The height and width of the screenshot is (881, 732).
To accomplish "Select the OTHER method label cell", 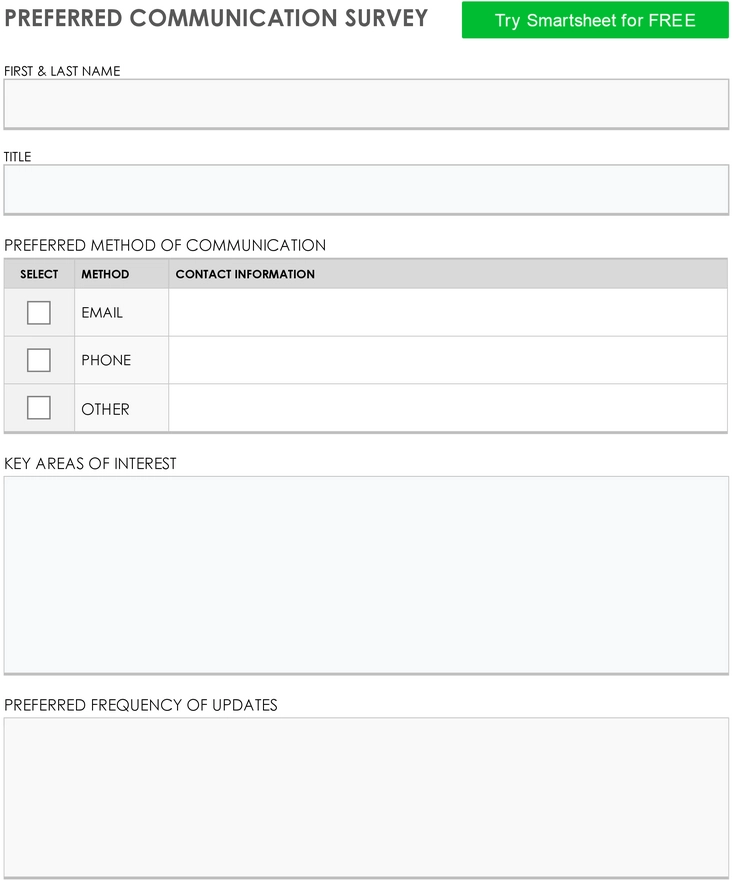I will 121,408.
